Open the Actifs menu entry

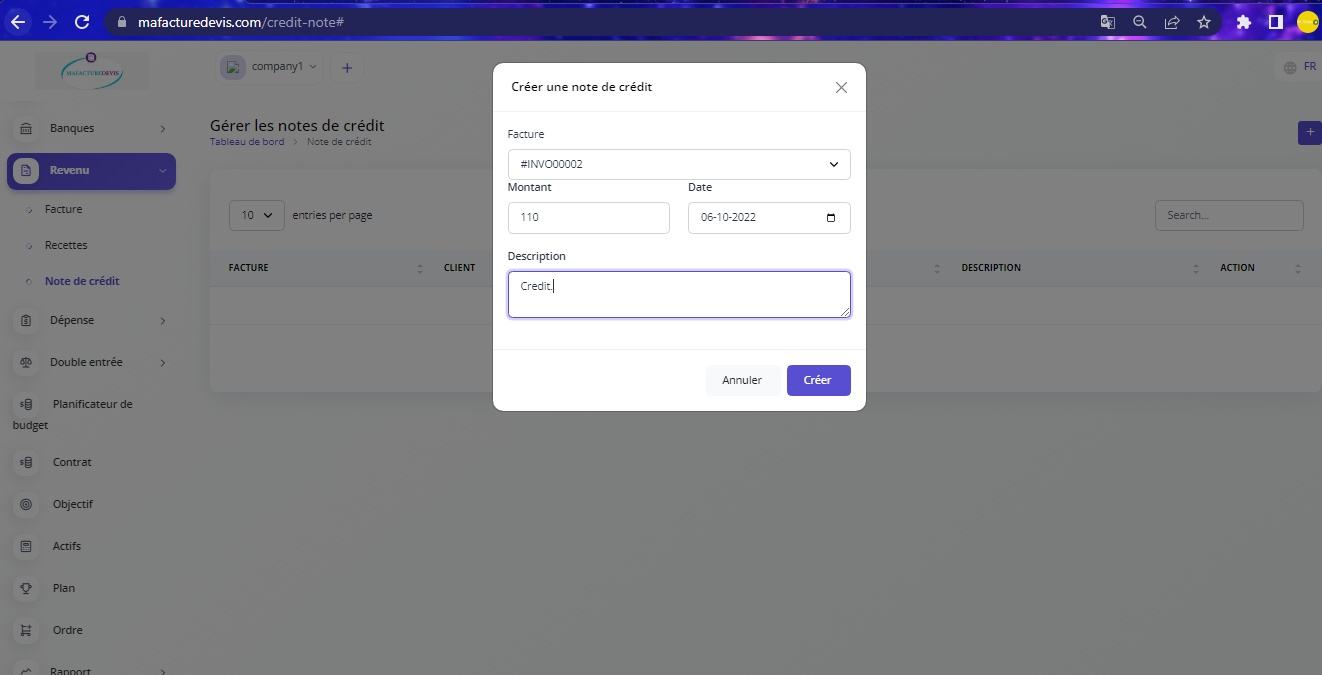(x=67, y=546)
